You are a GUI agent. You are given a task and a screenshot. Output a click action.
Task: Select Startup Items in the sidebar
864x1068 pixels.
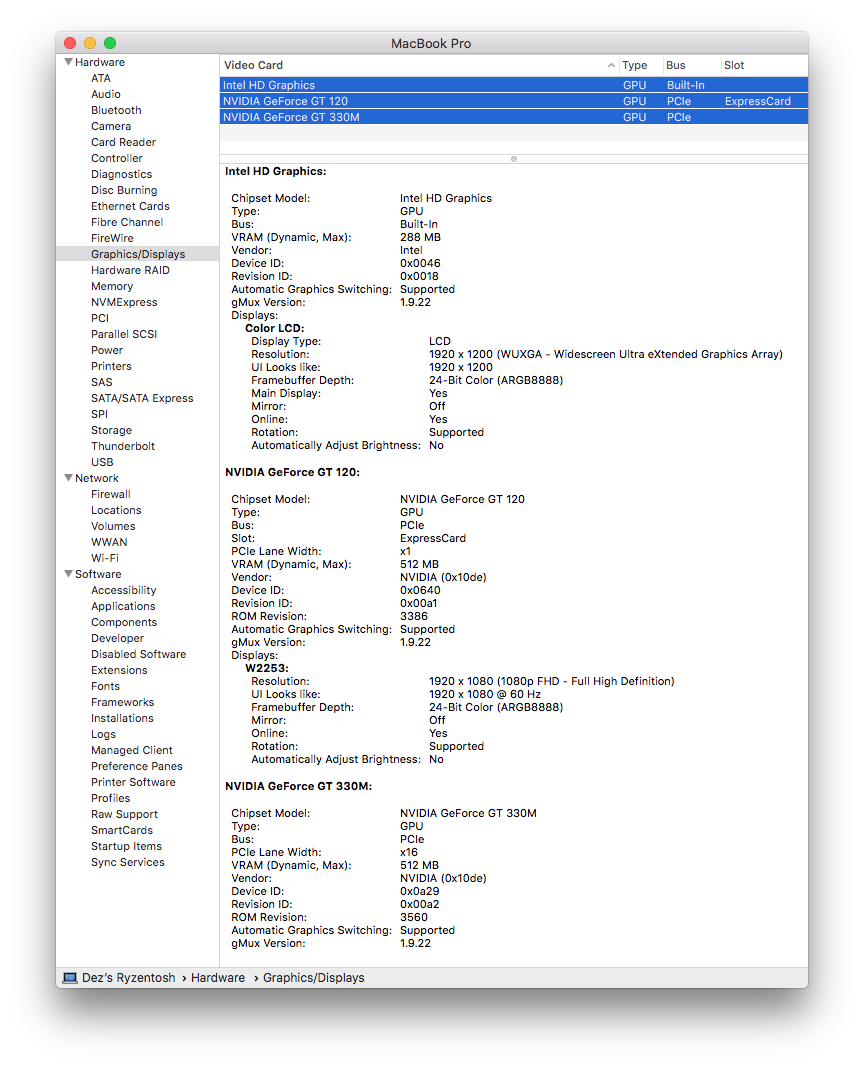point(126,847)
